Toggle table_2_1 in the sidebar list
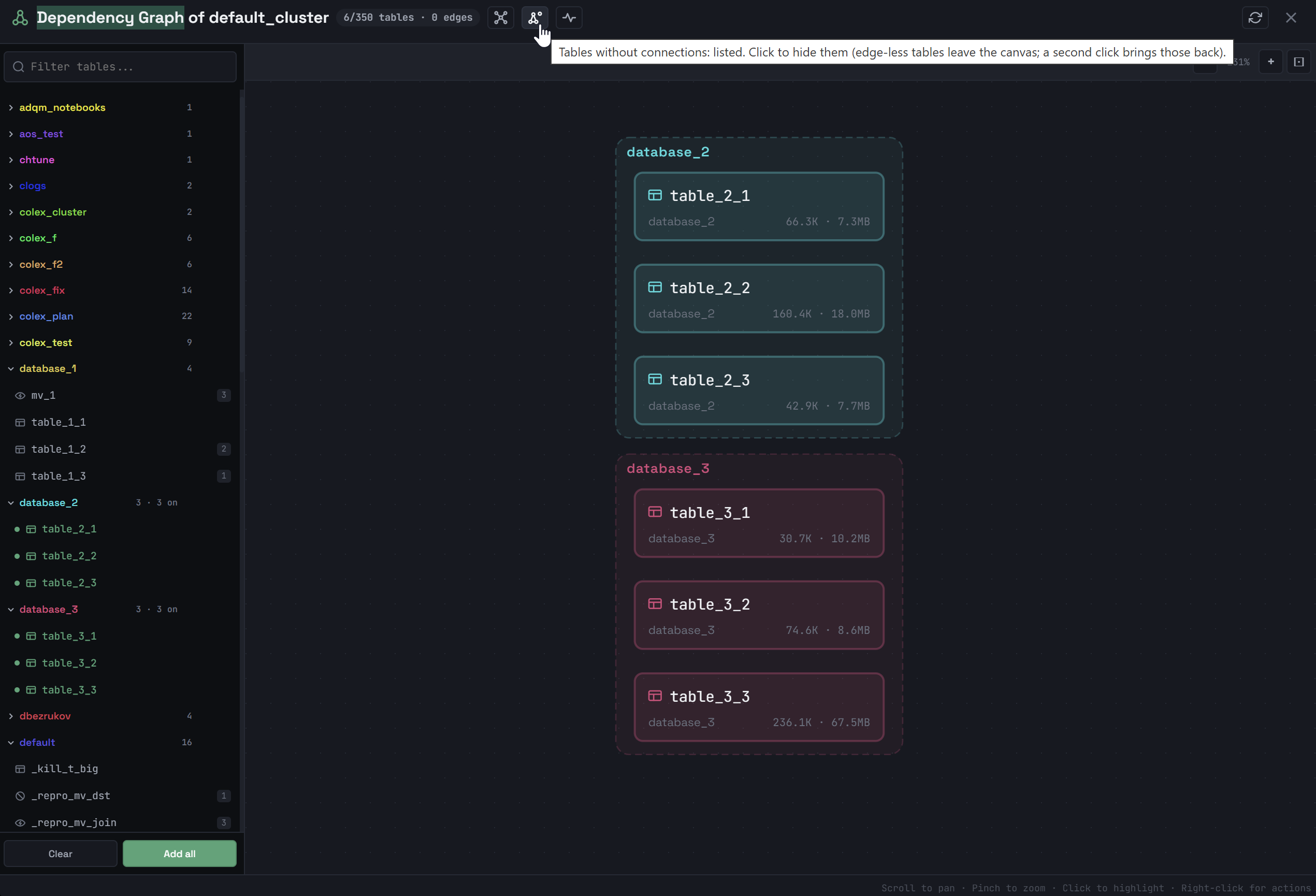The height and width of the screenshot is (896, 1316). point(121,529)
